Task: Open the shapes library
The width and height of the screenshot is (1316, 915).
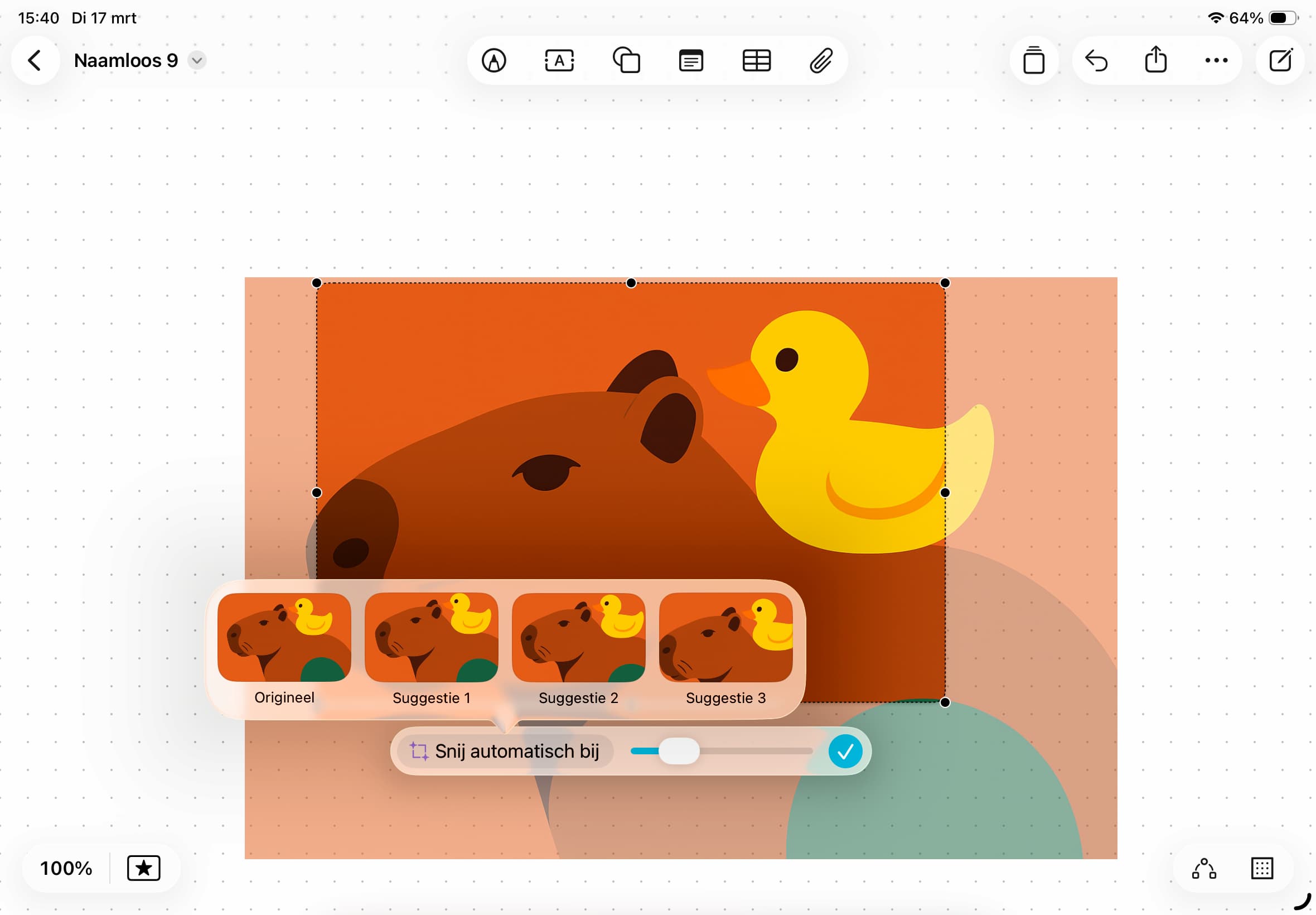Action: pos(626,60)
